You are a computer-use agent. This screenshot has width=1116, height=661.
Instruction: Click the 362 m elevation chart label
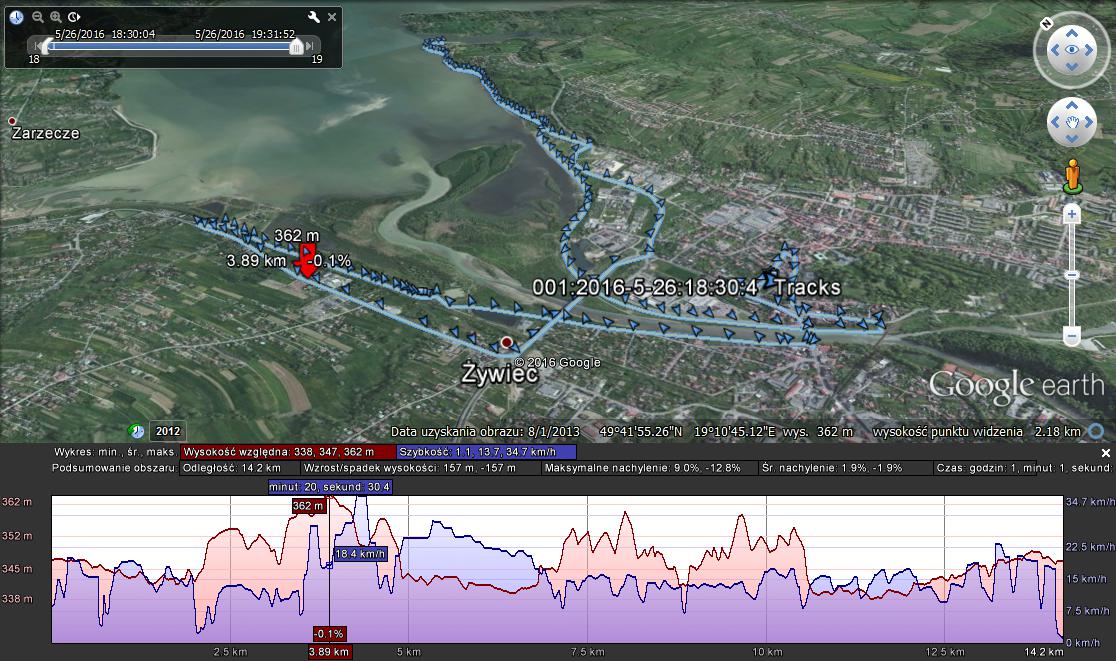[x=308, y=506]
